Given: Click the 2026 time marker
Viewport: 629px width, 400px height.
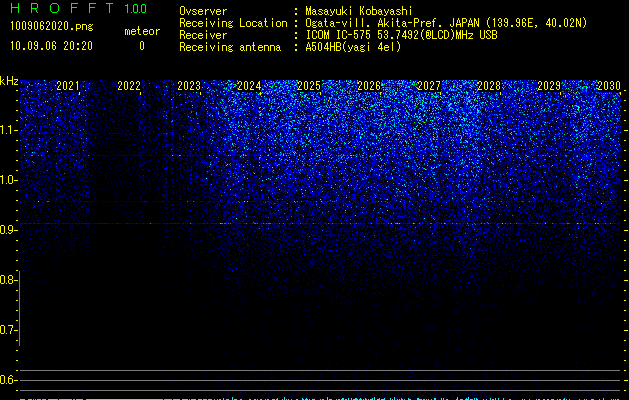Looking at the screenshot, I should click(x=369, y=86).
